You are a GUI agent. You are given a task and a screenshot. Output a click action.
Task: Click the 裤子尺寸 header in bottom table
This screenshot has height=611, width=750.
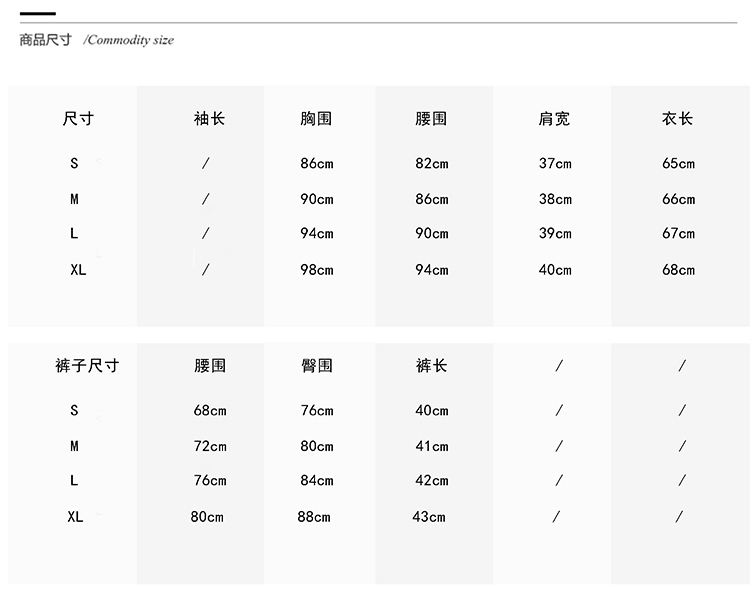[87, 366]
